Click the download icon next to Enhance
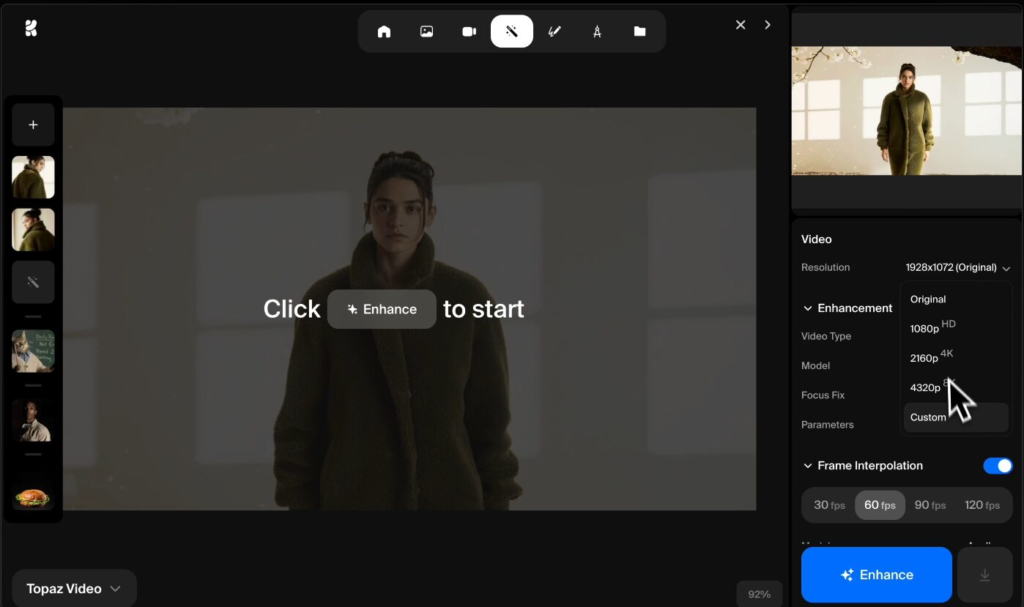The height and width of the screenshot is (607, 1024). (x=984, y=574)
